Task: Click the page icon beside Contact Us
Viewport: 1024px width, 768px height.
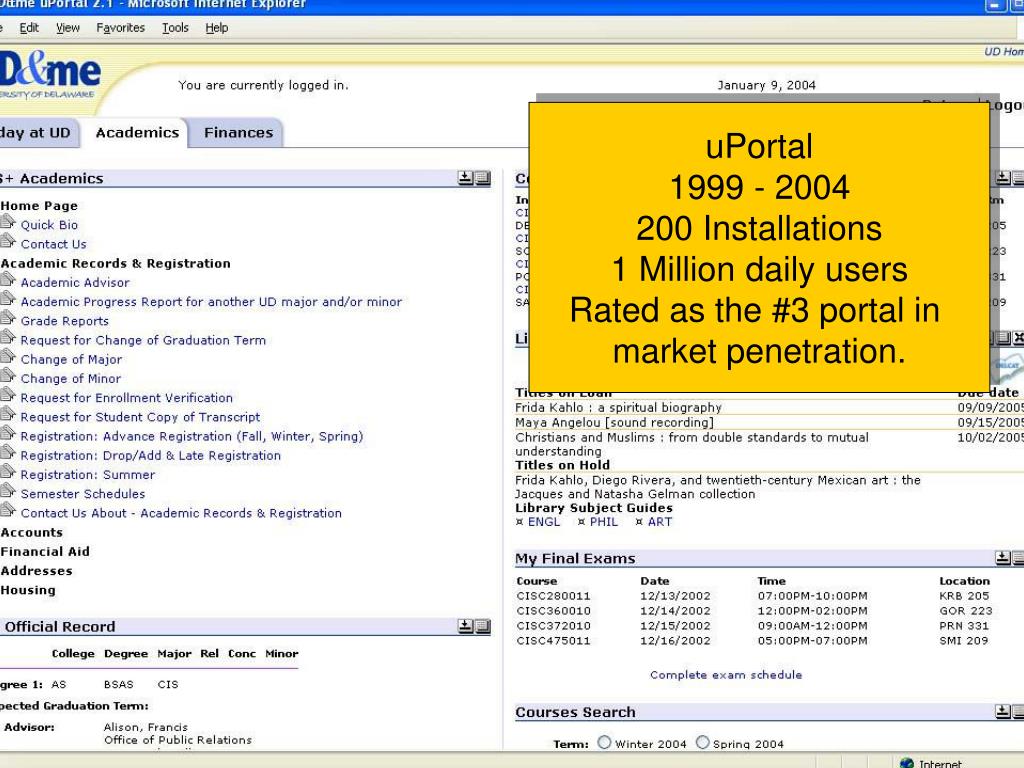Action: (8, 242)
